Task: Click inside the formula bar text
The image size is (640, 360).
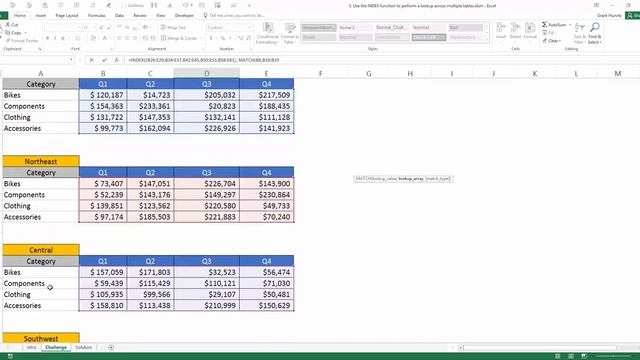Action: click(x=203, y=60)
